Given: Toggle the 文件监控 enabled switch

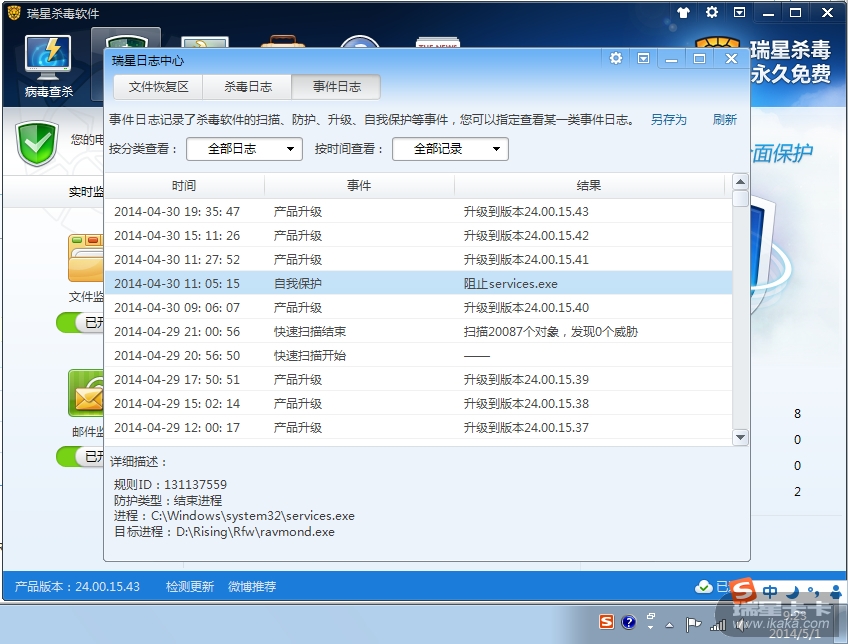Looking at the screenshot, I should (82, 322).
